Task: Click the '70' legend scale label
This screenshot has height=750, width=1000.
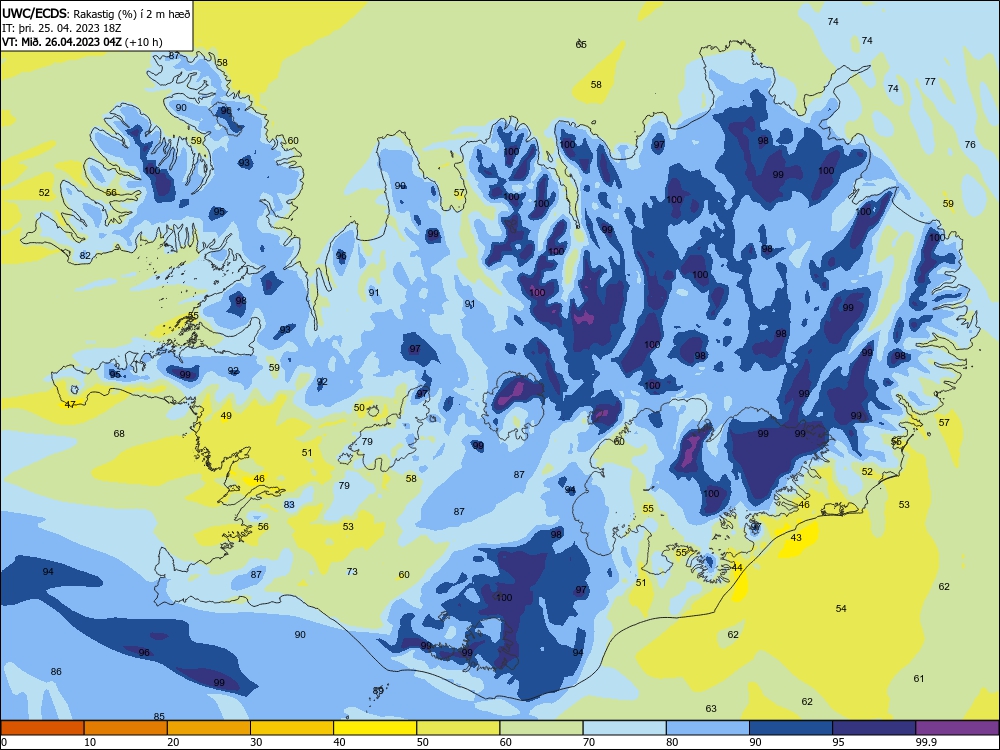Action: [x=589, y=742]
